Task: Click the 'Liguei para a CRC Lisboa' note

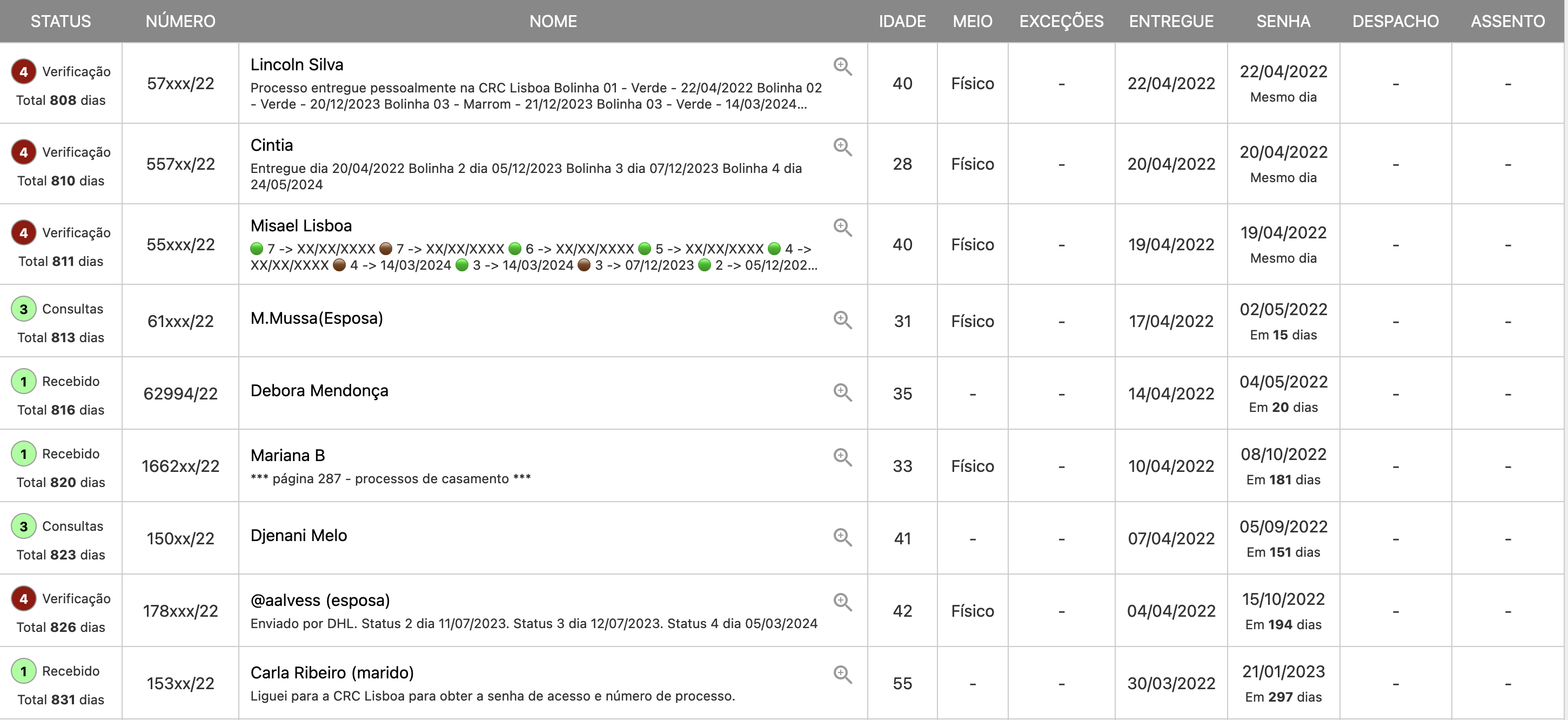Action: point(492,696)
